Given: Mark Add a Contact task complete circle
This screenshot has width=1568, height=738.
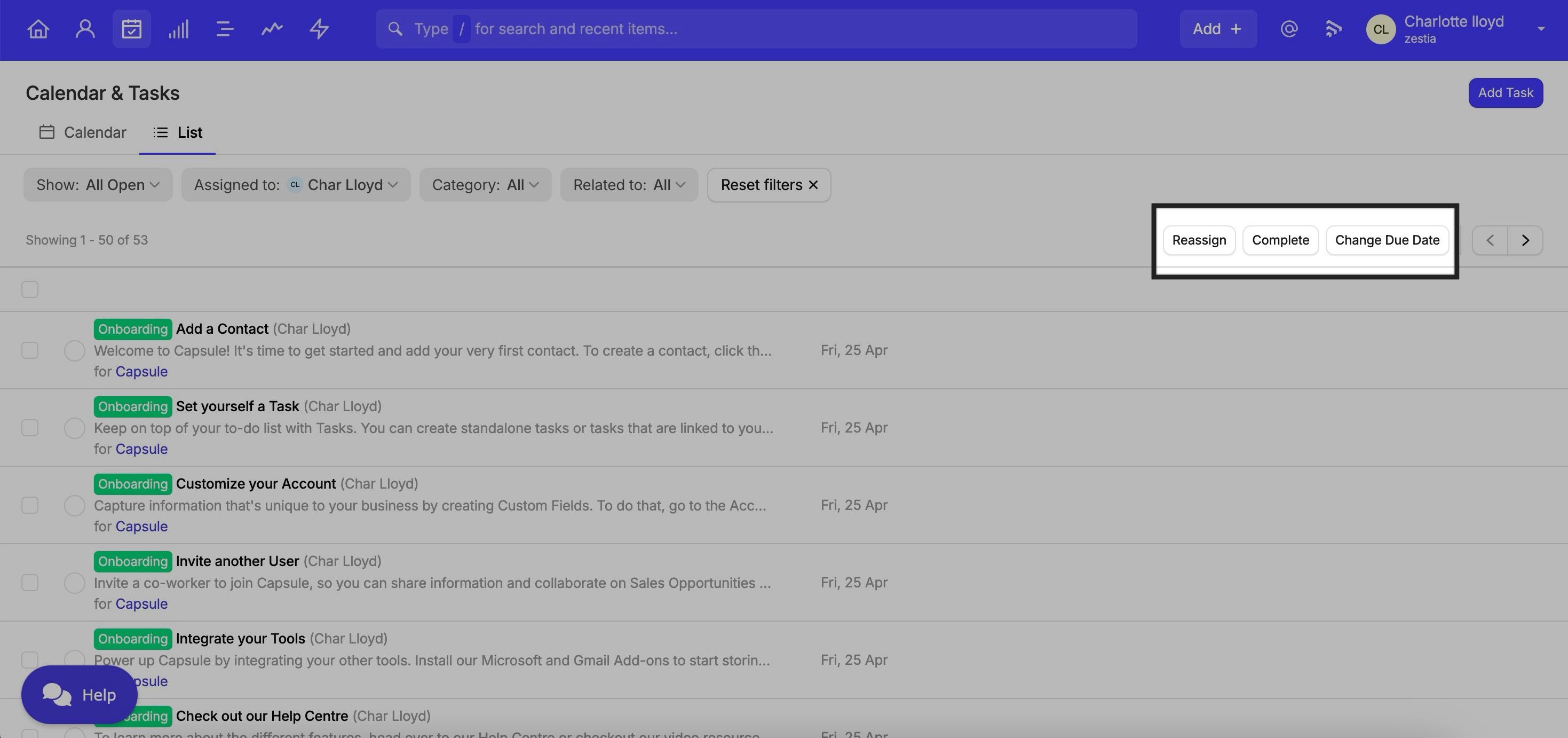Looking at the screenshot, I should [x=74, y=351].
